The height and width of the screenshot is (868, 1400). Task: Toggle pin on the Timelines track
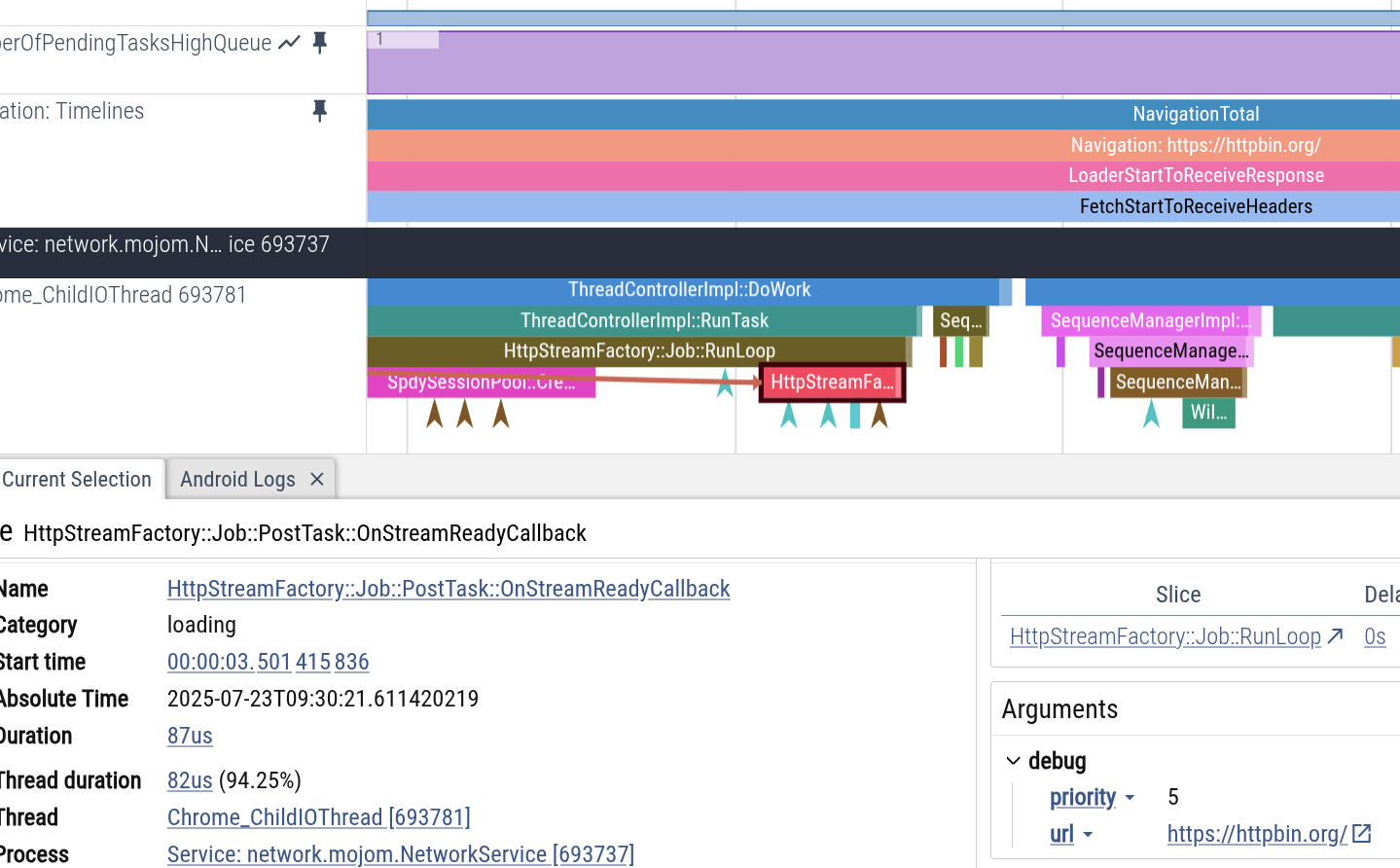(320, 111)
